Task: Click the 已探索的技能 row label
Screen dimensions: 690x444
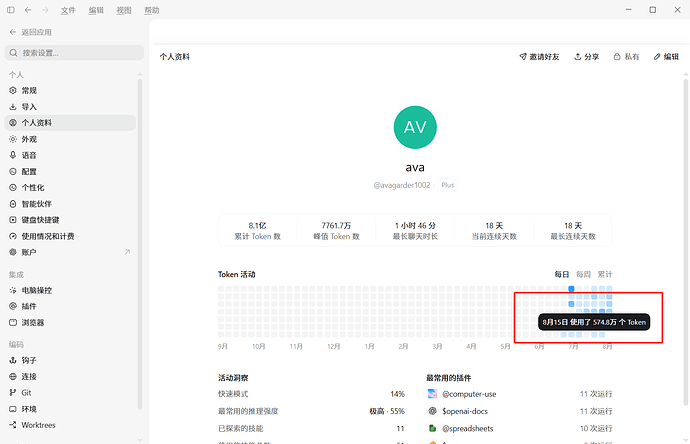Action: tap(241, 428)
